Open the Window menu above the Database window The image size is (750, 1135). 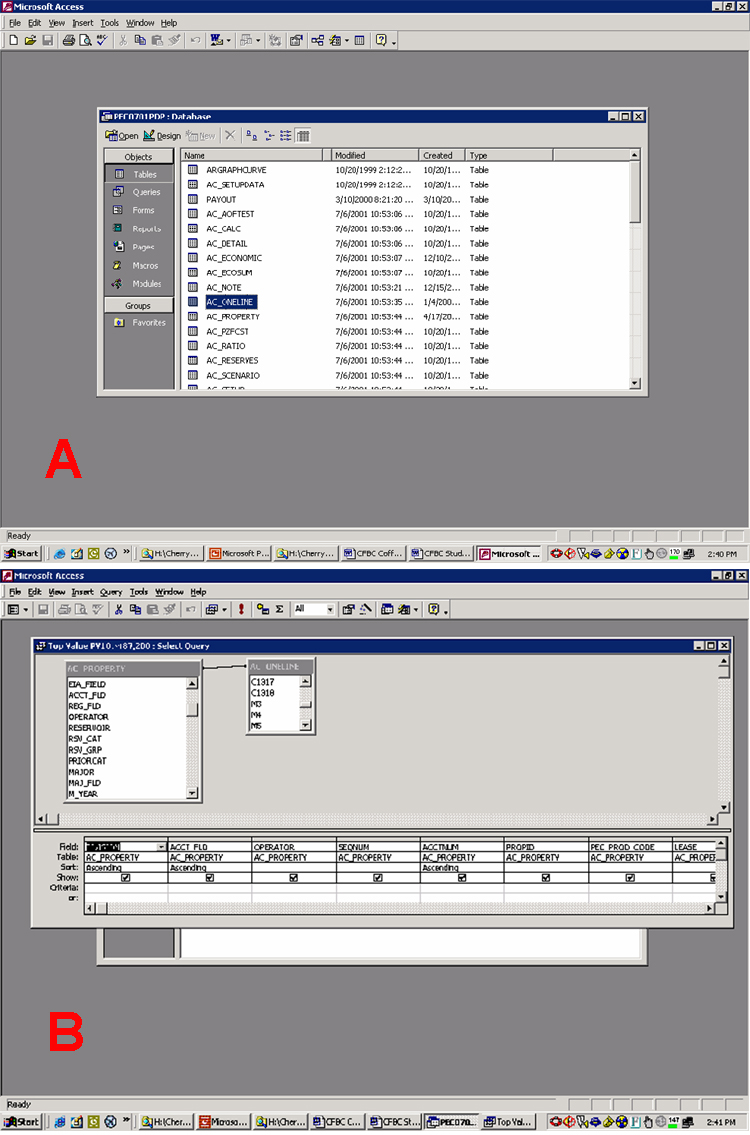pyautogui.click(x=140, y=23)
